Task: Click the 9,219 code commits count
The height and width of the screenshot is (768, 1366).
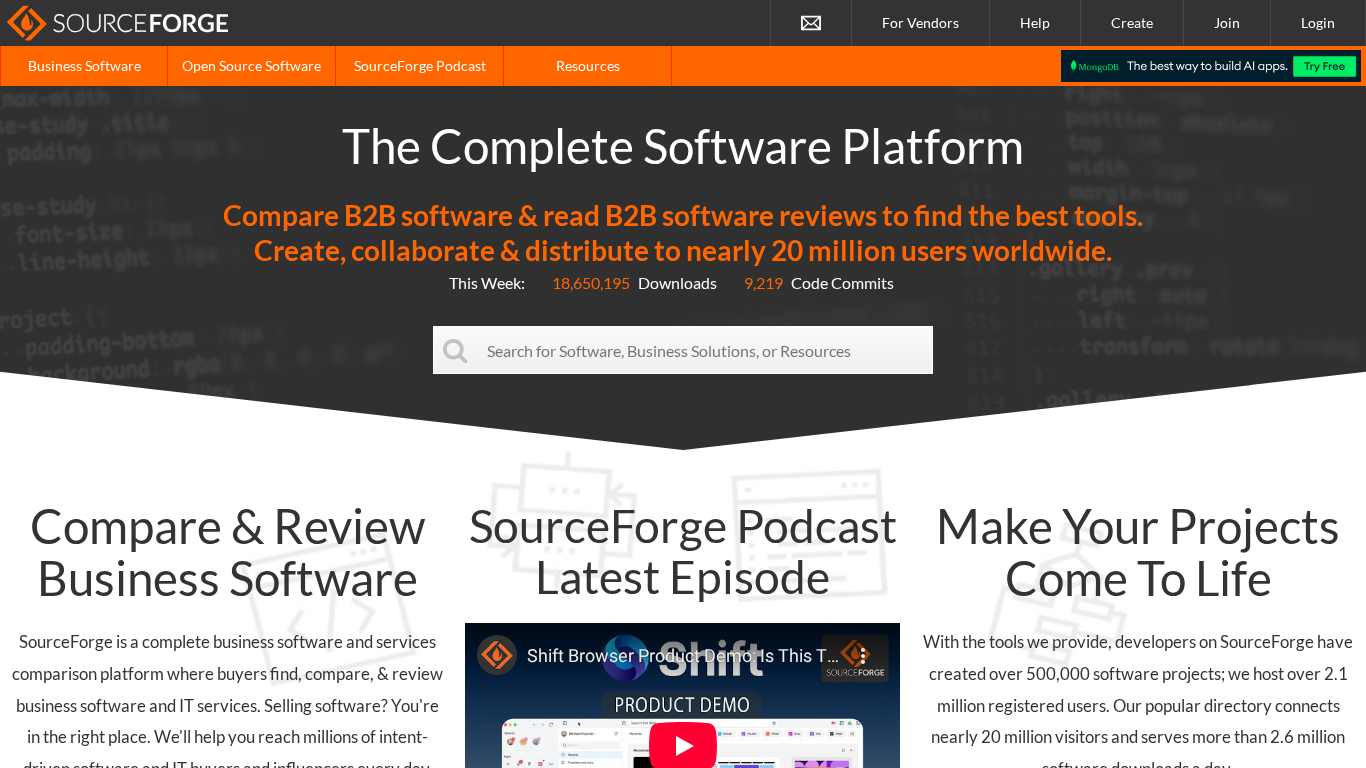Action: pyautogui.click(x=763, y=283)
